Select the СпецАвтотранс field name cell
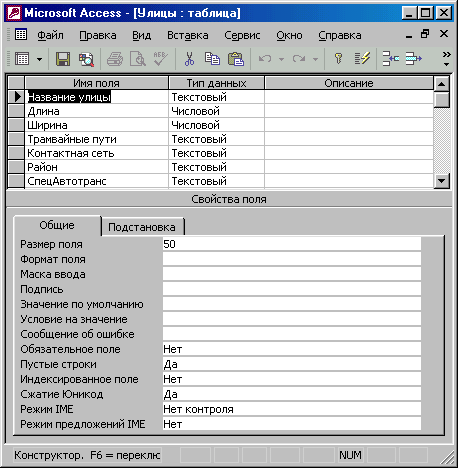Viewport: 458px width, 468px height. tap(96, 181)
